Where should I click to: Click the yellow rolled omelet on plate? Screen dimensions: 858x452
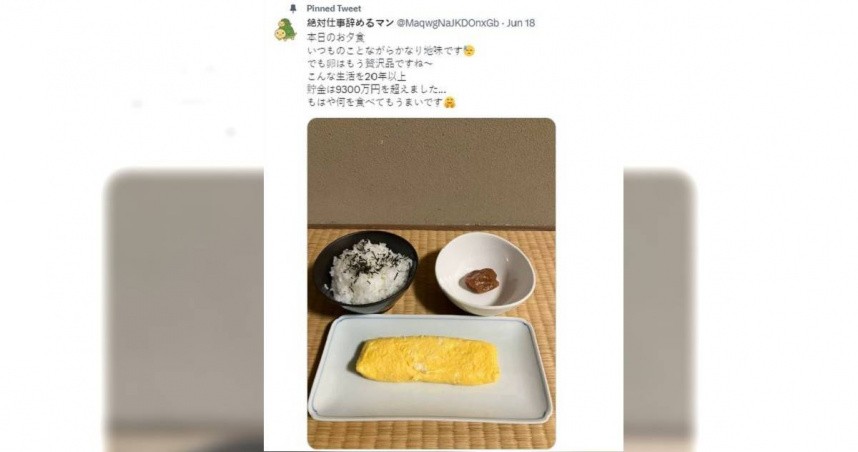click(x=428, y=360)
